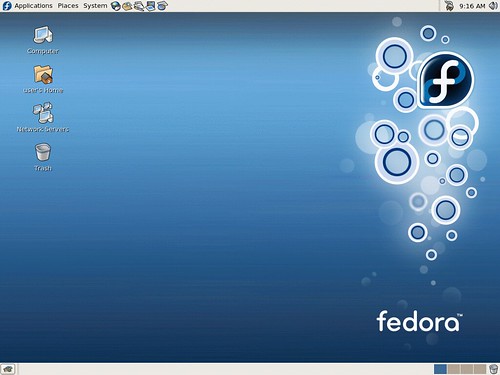Open the Places menu
This screenshot has width=500, height=375.
tap(68, 6)
